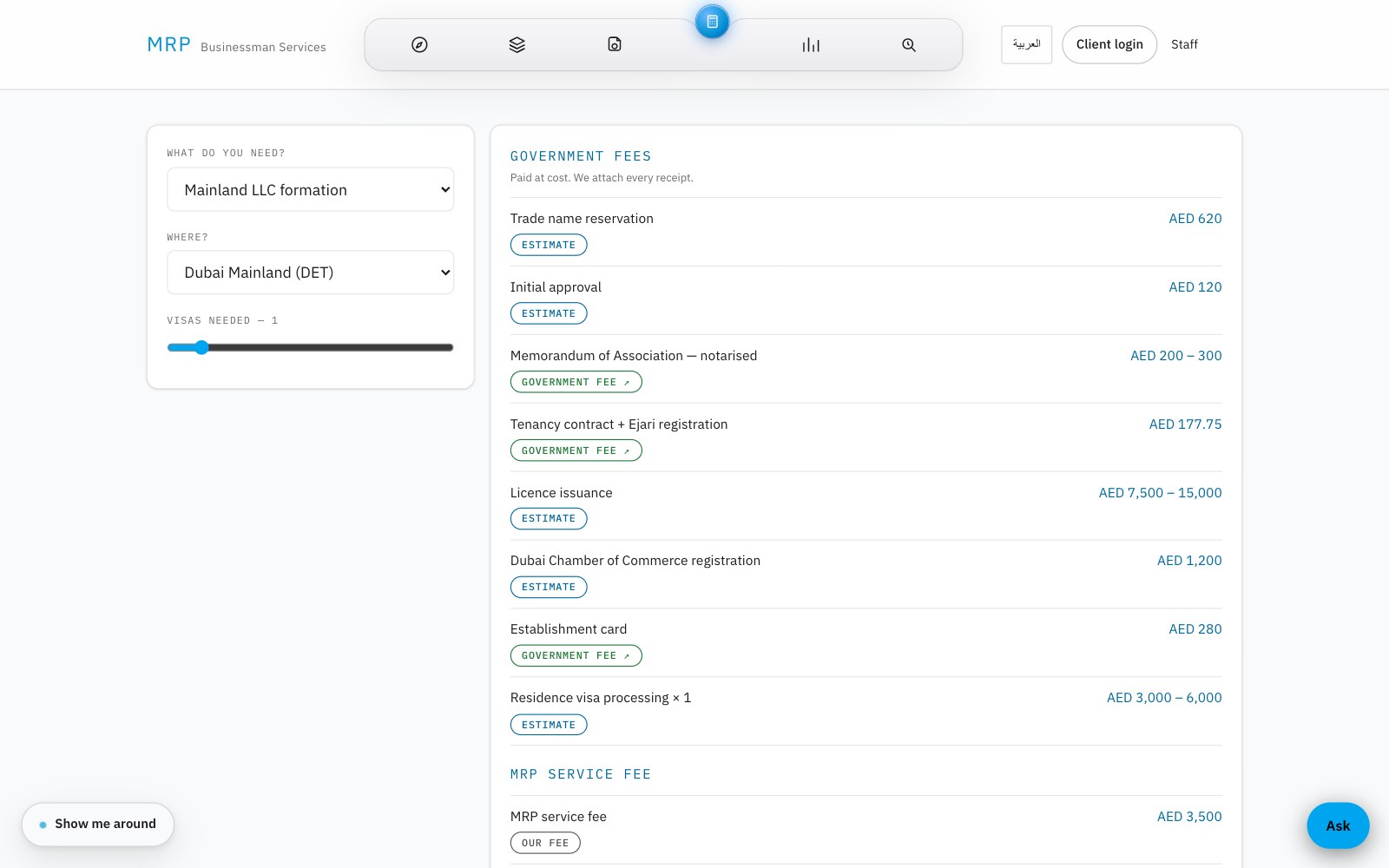Image resolution: width=1389 pixels, height=868 pixels.
Task: Click the Residence visa processing × 1 label
Action: (601, 698)
